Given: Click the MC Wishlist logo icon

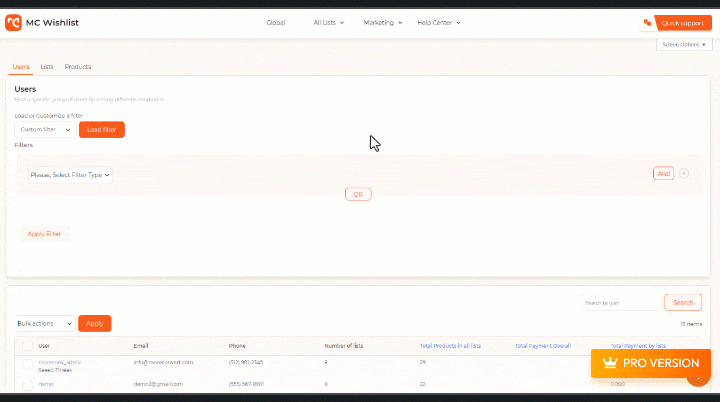Looking at the screenshot, I should (13, 23).
